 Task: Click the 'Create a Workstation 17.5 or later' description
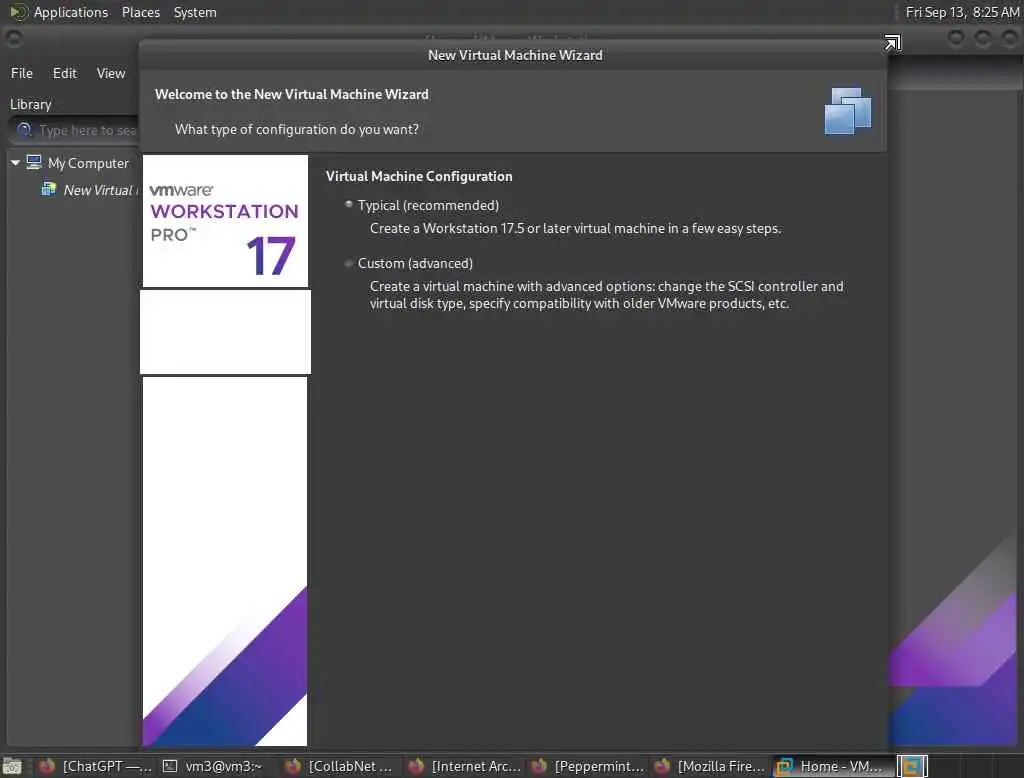575,229
